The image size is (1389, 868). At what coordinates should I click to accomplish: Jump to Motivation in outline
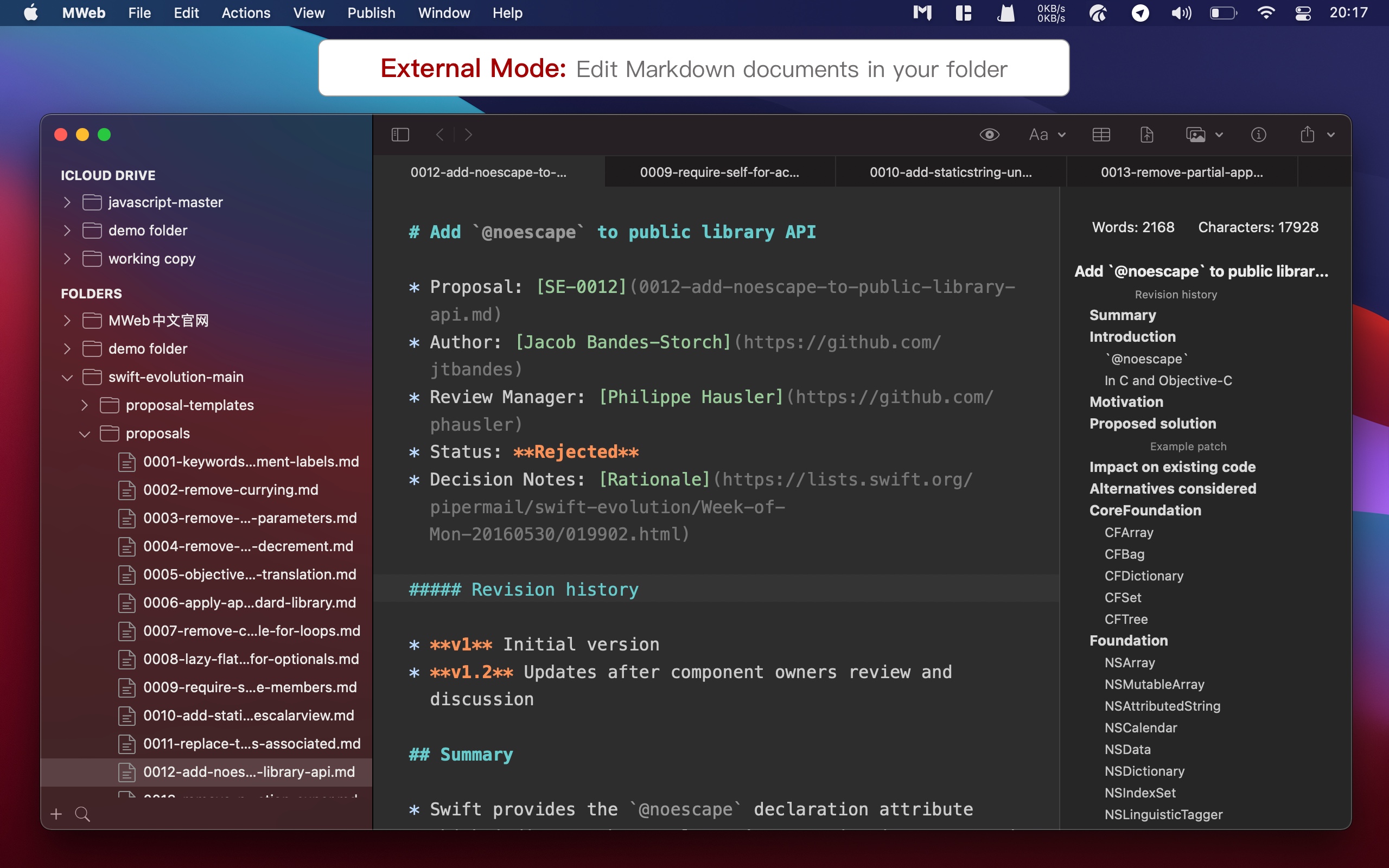[x=1126, y=402]
